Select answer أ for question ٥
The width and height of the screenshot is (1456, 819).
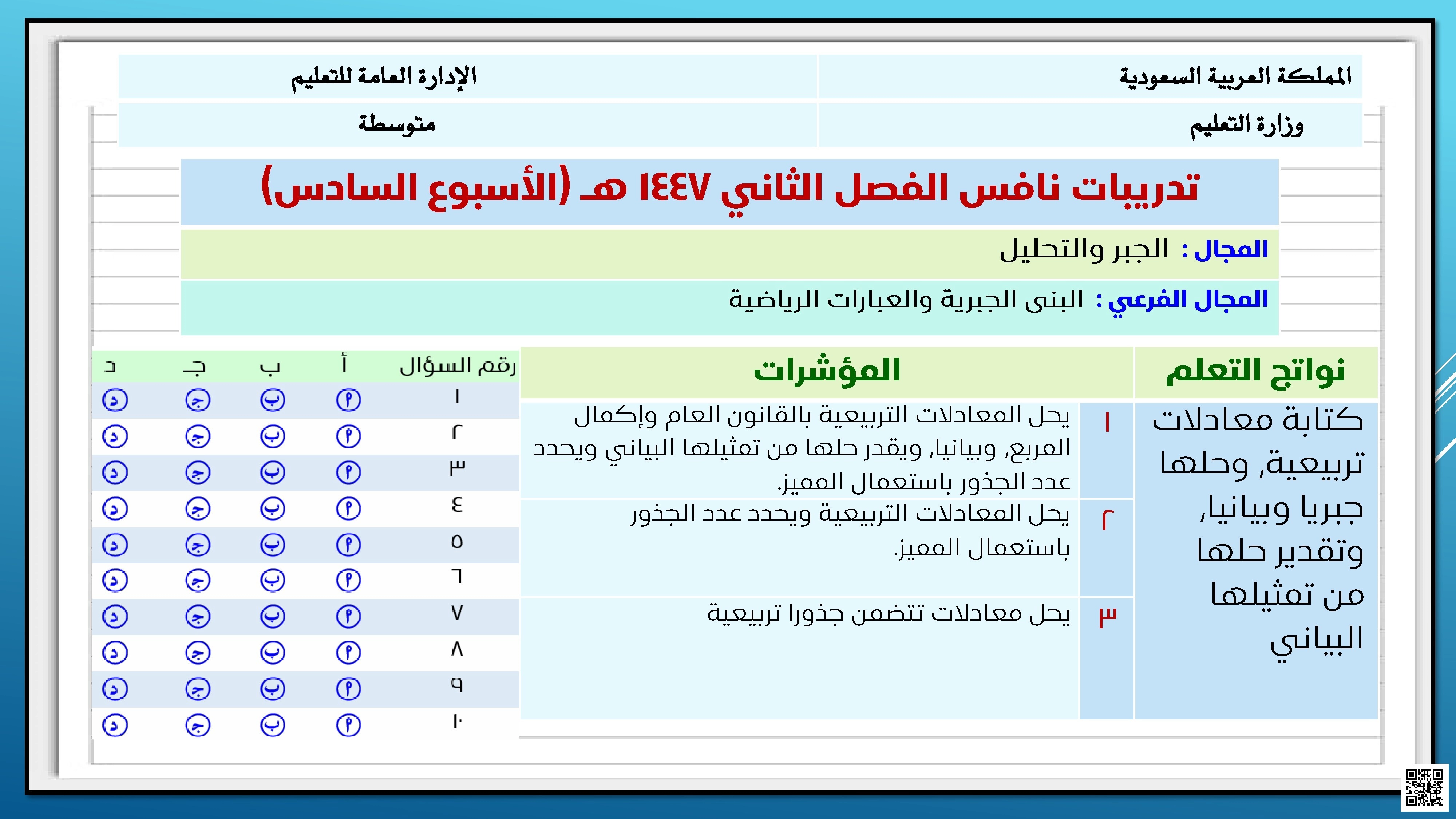click(349, 545)
